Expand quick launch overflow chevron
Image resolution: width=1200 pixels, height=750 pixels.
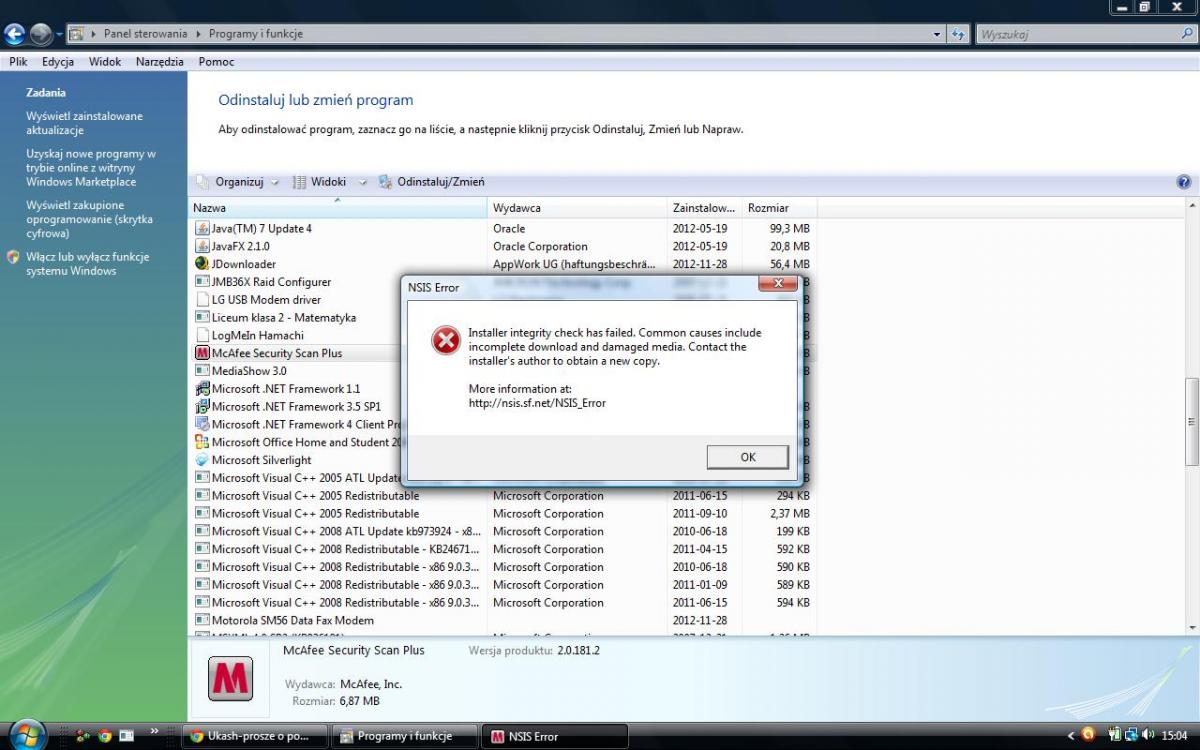154,731
